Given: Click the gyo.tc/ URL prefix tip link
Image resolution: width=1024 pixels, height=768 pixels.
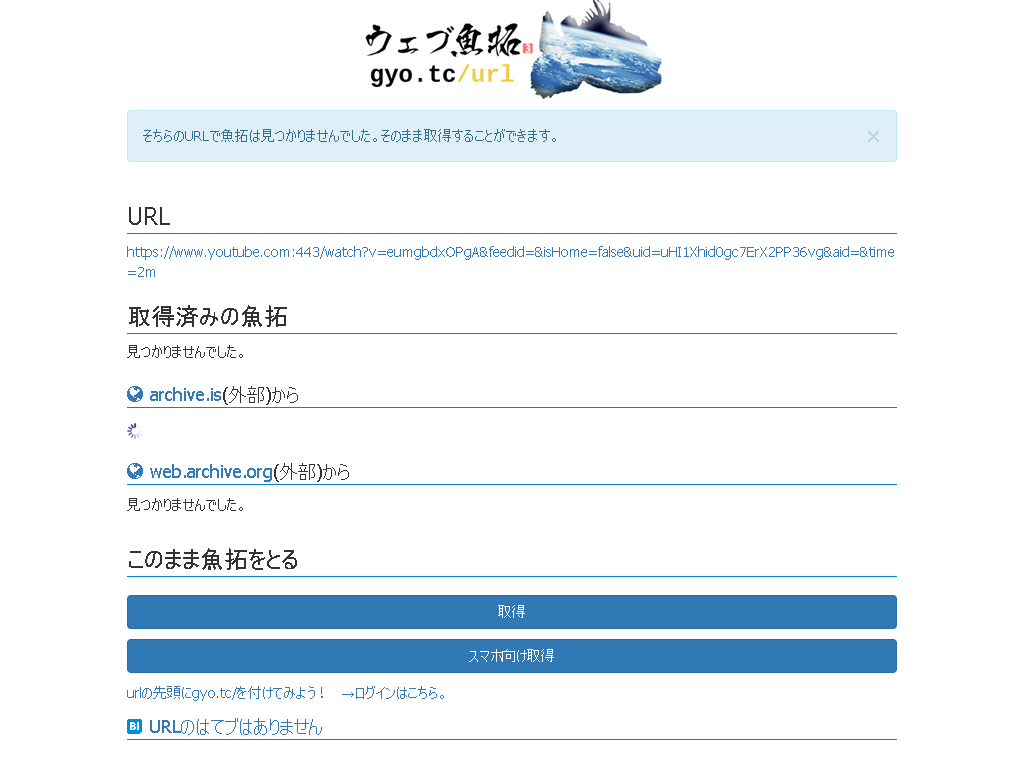Looking at the screenshot, I should tap(226, 693).
